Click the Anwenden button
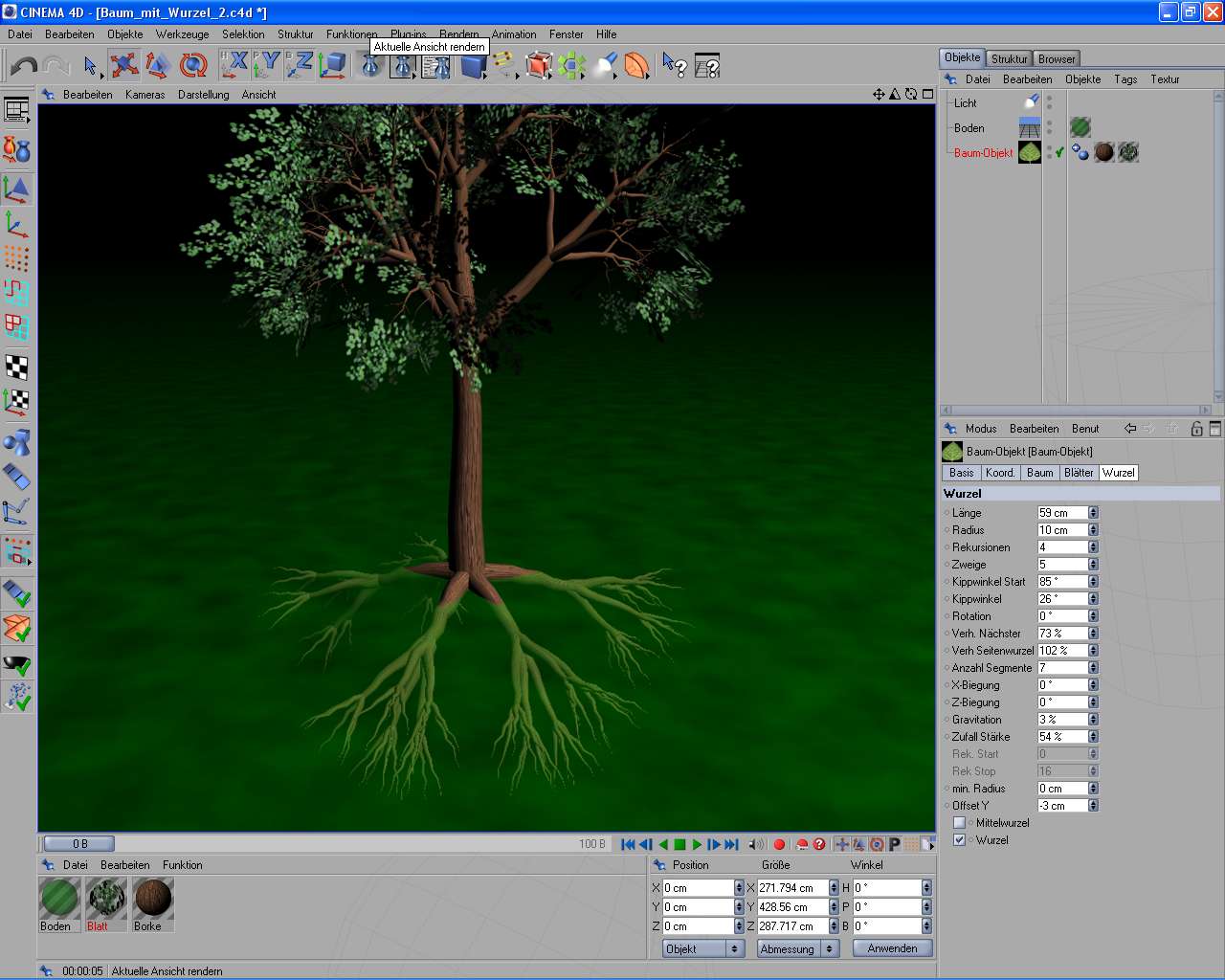Image resolution: width=1225 pixels, height=980 pixels. [x=892, y=948]
